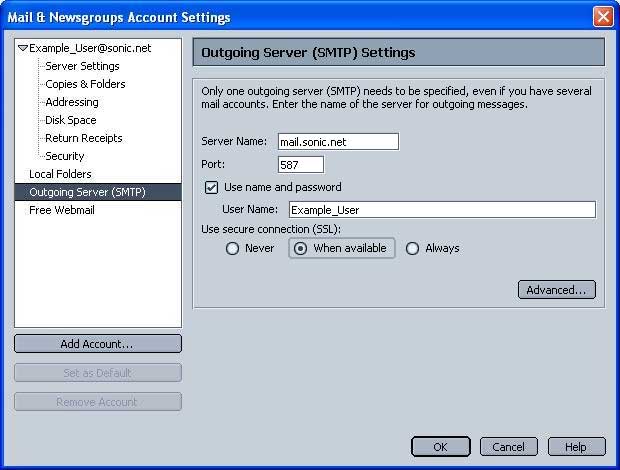Open Help for account settings

(x=577, y=447)
